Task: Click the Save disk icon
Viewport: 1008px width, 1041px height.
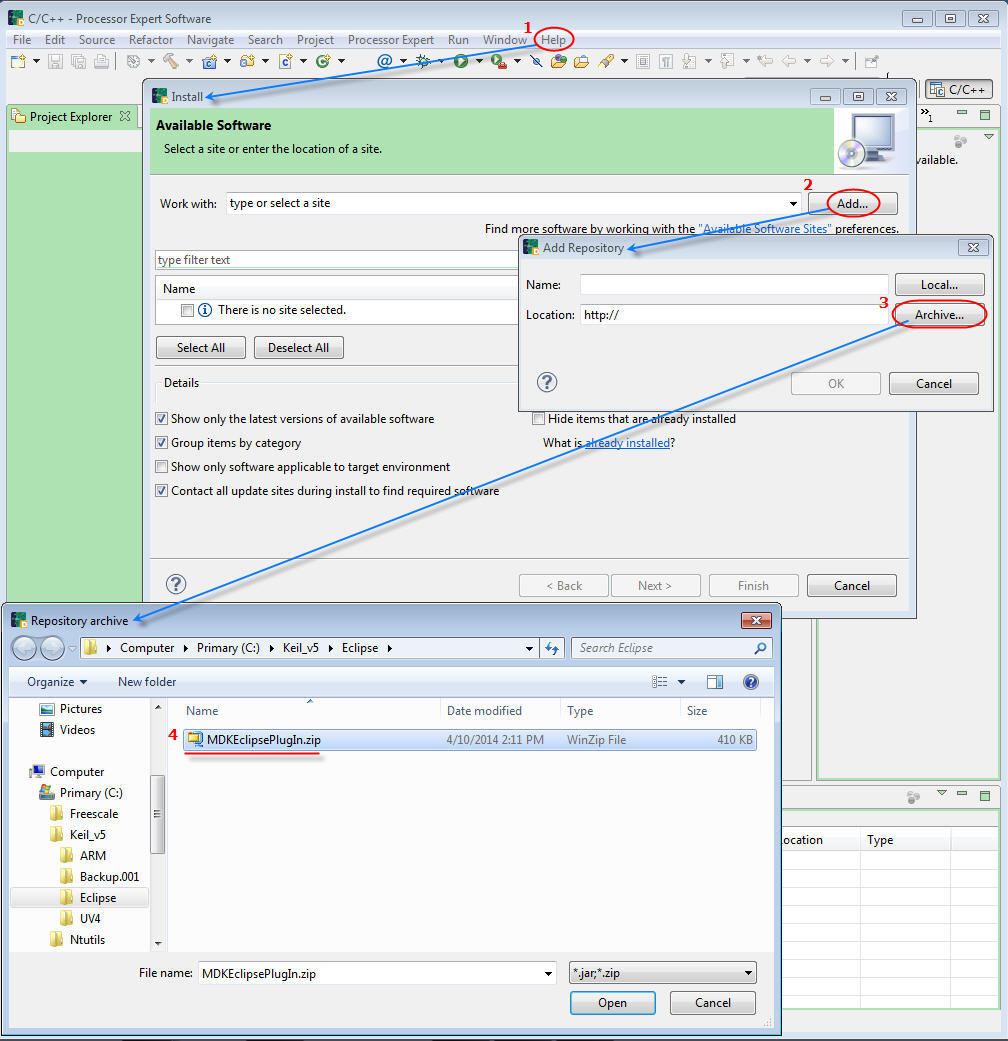Action: click(x=56, y=62)
